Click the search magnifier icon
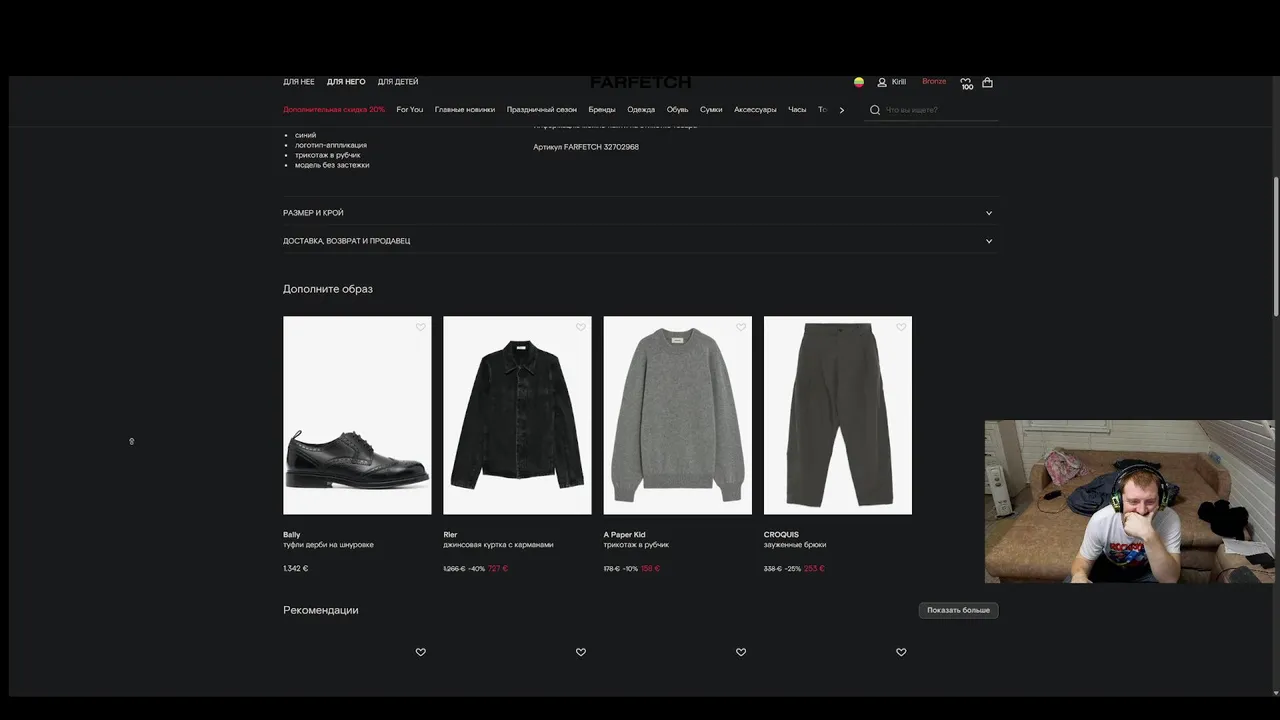This screenshot has width=1280, height=720. click(875, 110)
